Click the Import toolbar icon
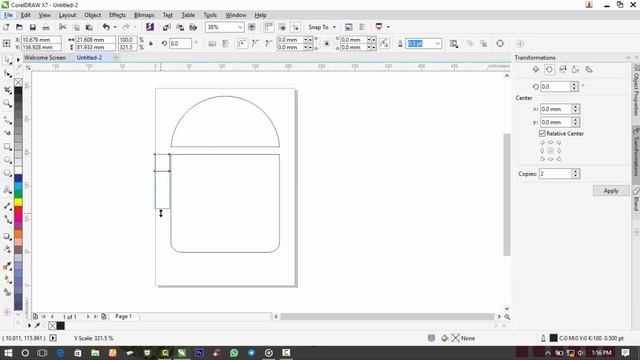Screen dimensions: 640x360 pos(167,27)
